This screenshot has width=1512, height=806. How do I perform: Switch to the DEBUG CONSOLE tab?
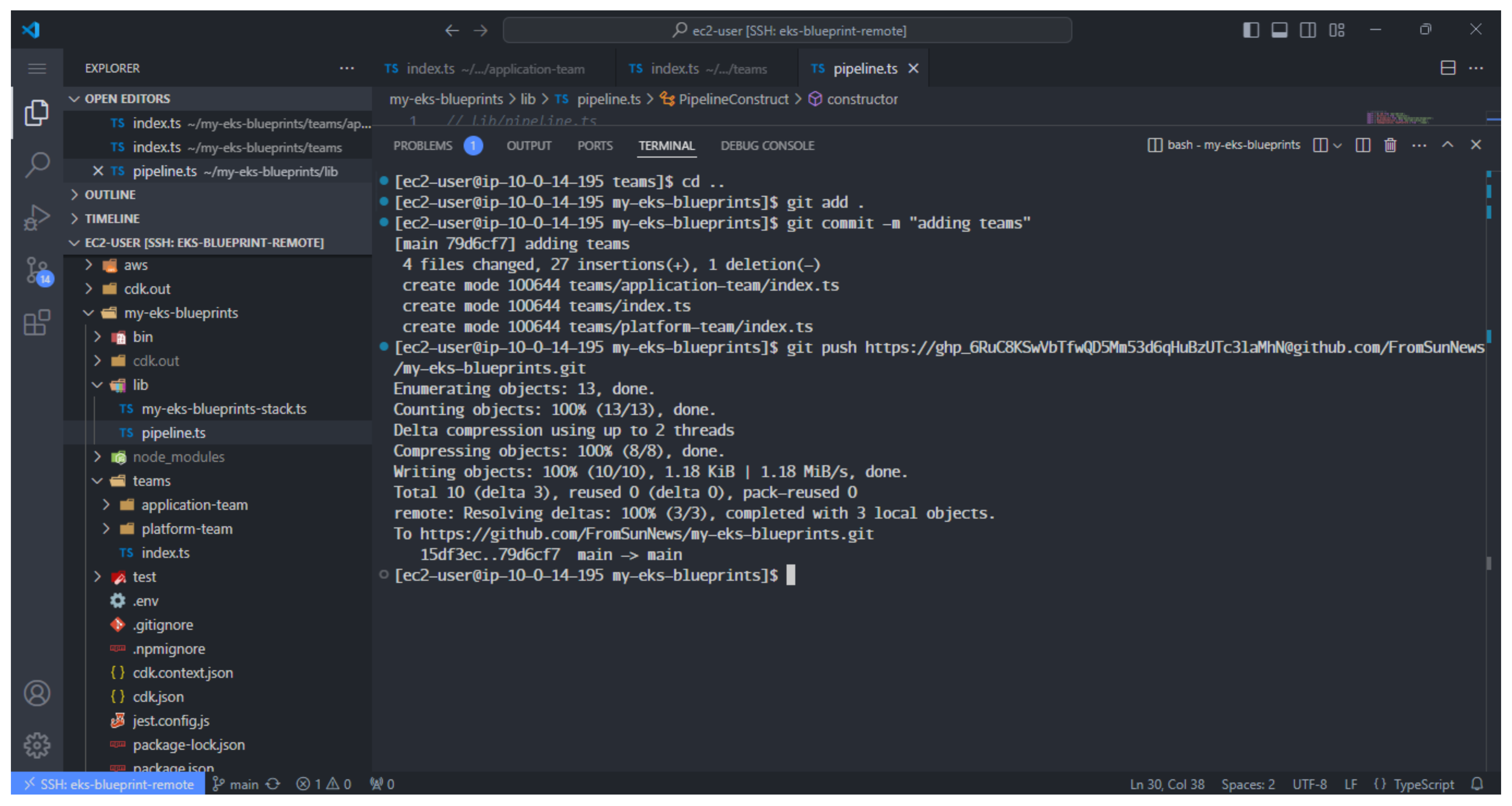coord(767,145)
